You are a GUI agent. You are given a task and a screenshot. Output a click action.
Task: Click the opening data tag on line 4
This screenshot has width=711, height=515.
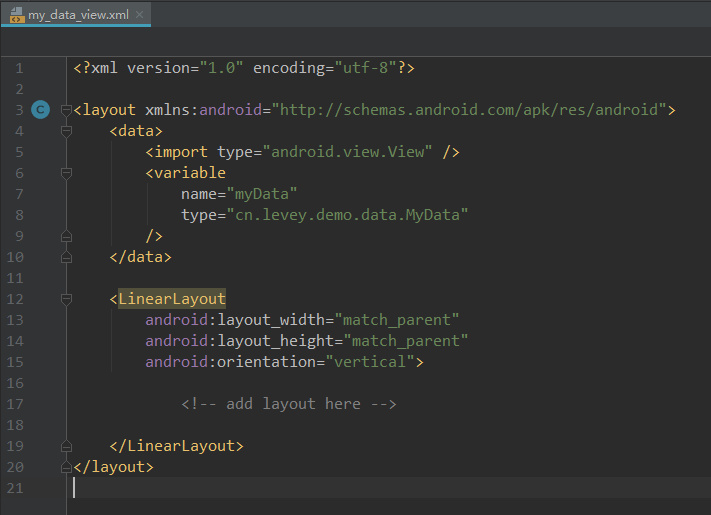point(136,131)
